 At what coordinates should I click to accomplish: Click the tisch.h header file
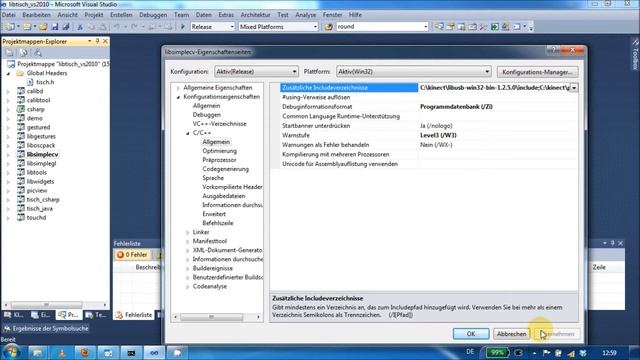pos(45,82)
